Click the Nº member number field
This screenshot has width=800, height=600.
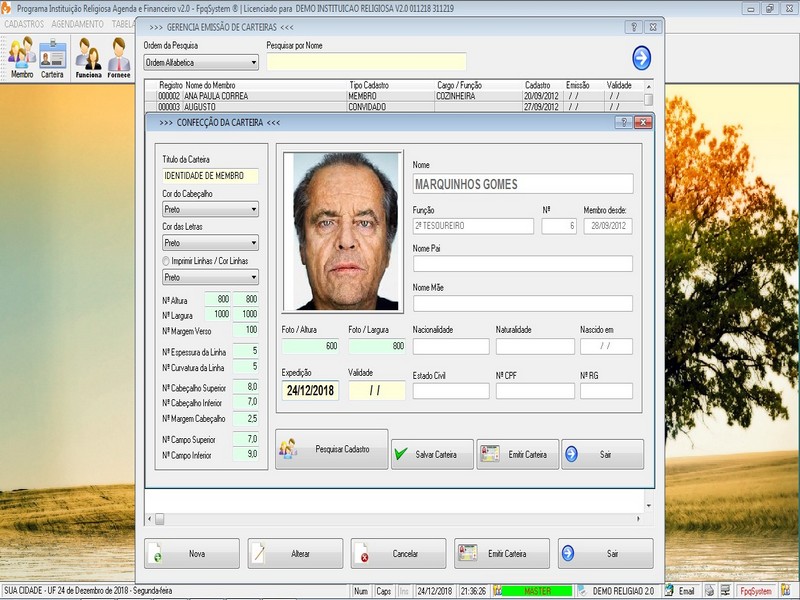click(x=559, y=226)
